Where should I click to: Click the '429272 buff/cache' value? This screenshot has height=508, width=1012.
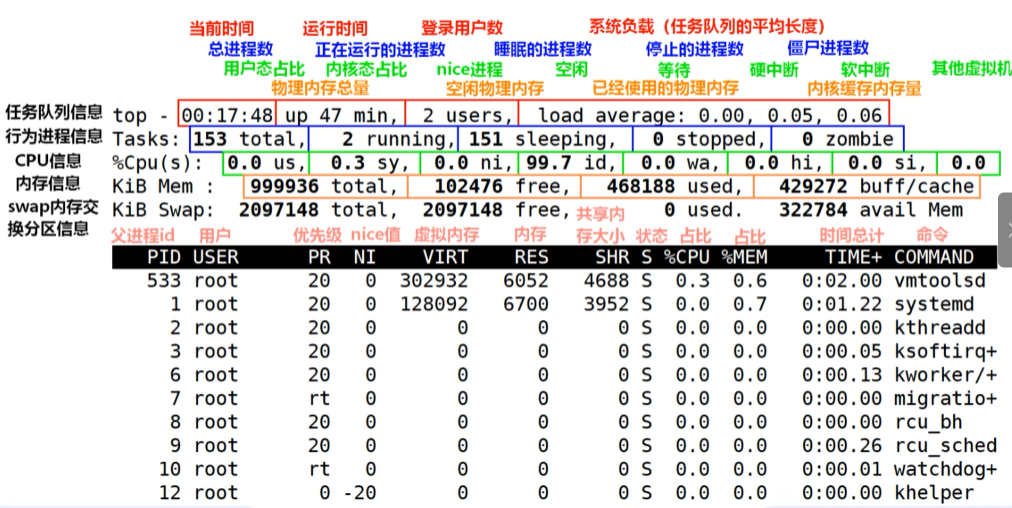pos(876,187)
